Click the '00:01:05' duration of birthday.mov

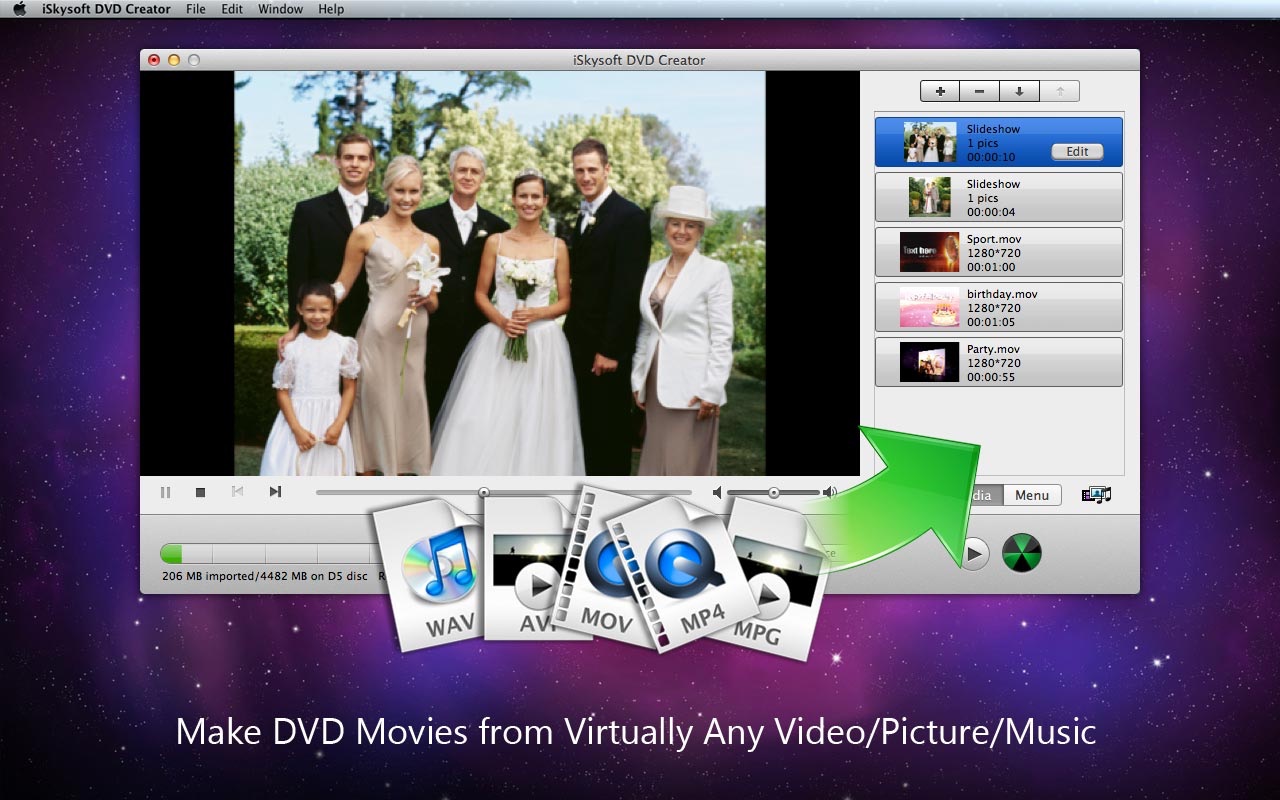point(991,322)
